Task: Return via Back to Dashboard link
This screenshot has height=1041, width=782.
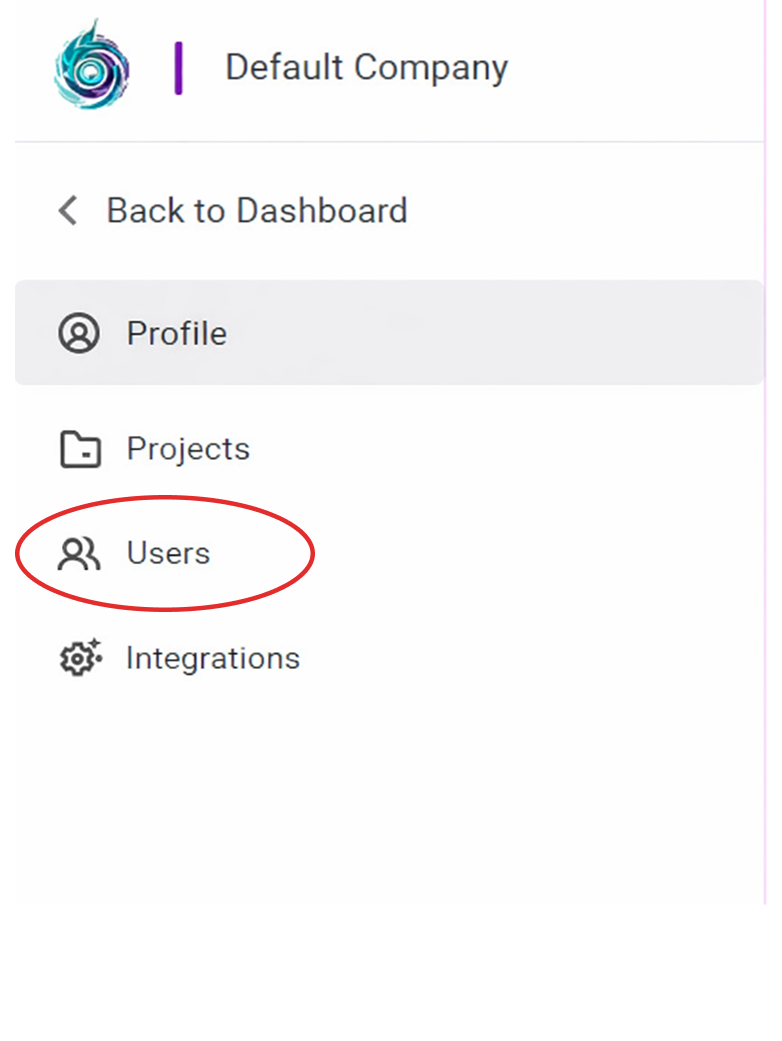Action: coord(256,211)
